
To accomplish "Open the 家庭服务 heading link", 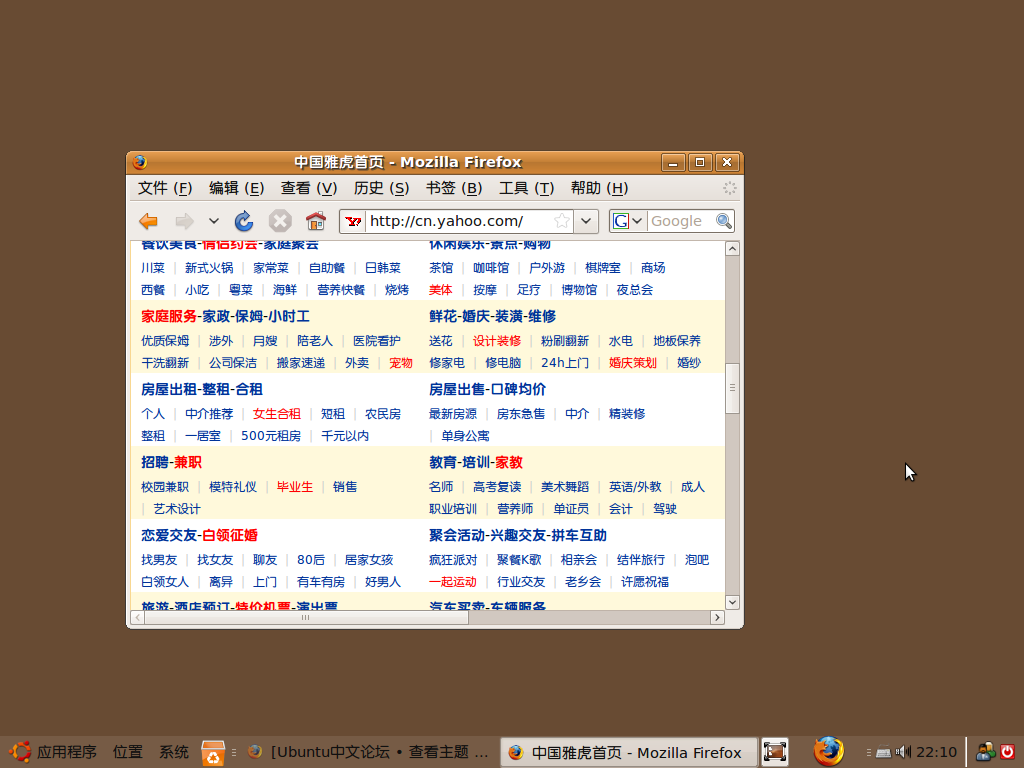I will pos(168,317).
